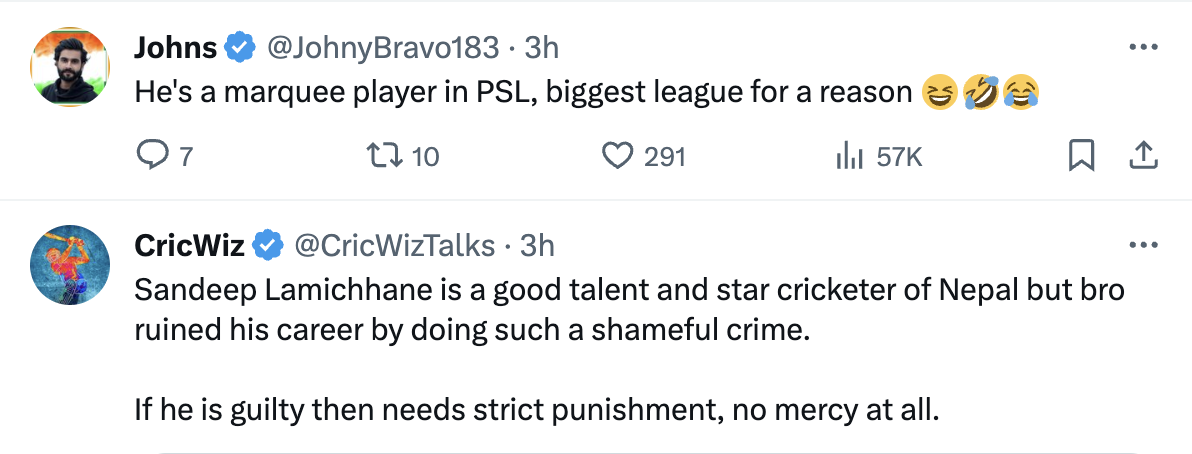The width and height of the screenshot is (1192, 454).
Task: Open more options on CricWiz's tweet
Action: tap(1143, 244)
